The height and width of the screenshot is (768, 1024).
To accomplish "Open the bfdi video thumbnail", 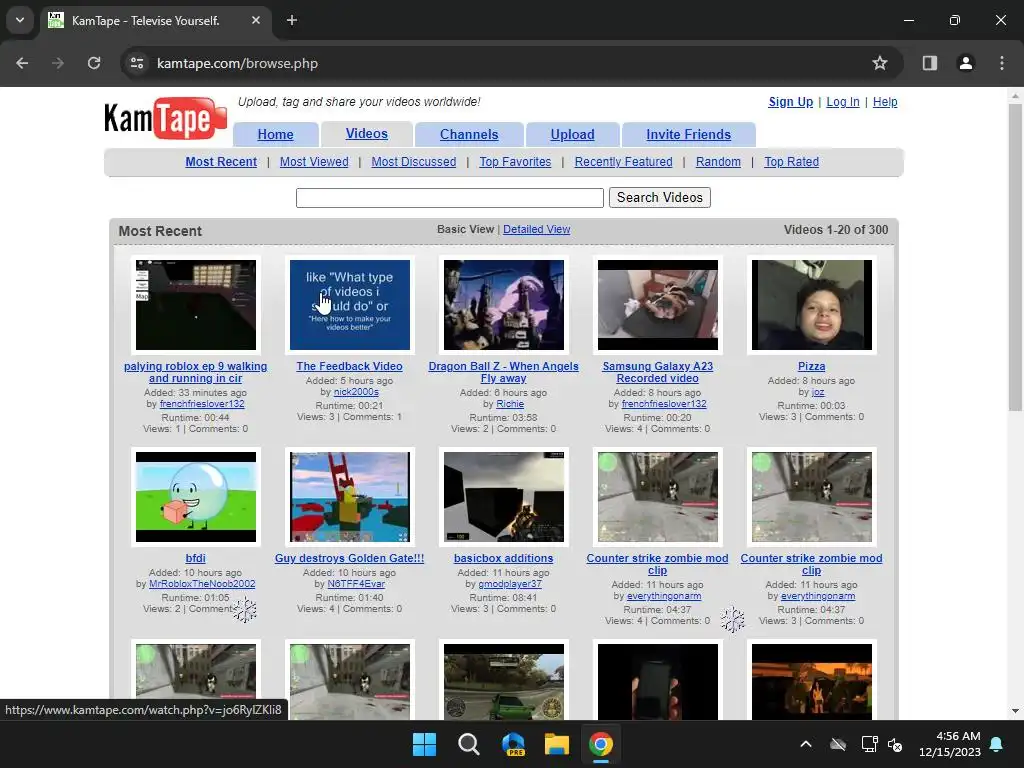I will [x=196, y=497].
